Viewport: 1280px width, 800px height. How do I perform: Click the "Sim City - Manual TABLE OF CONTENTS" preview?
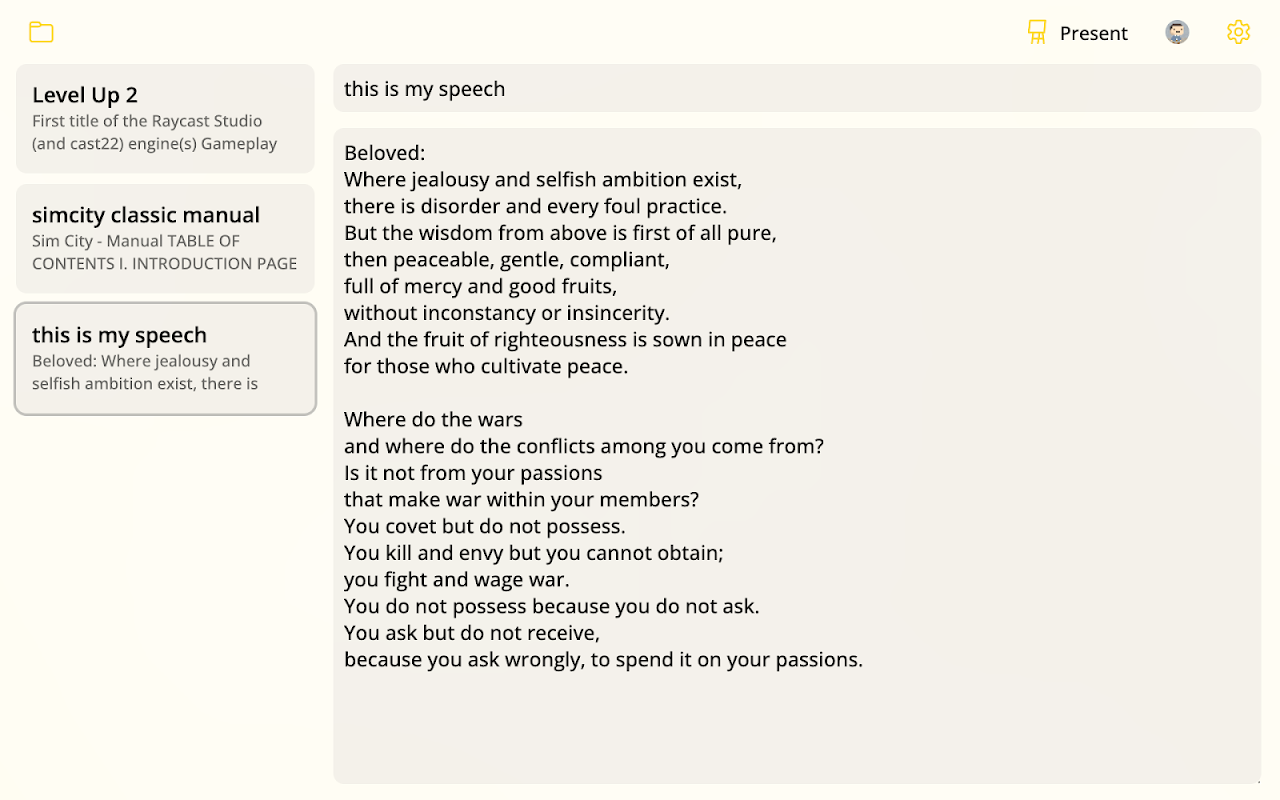164,252
